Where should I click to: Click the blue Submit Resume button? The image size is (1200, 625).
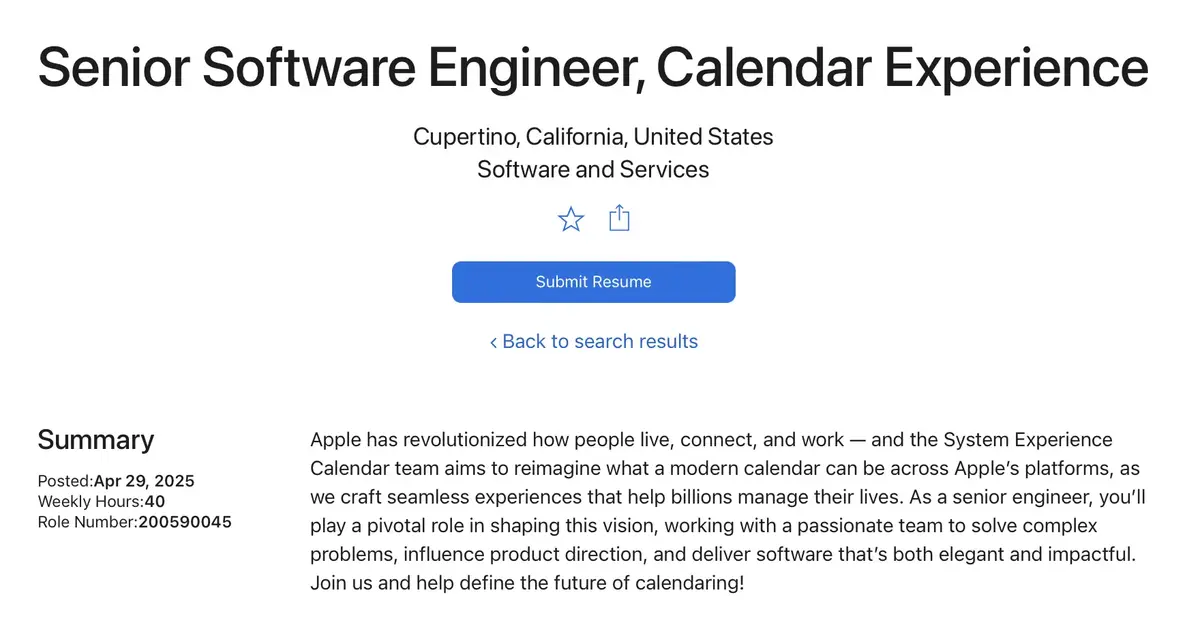point(593,282)
